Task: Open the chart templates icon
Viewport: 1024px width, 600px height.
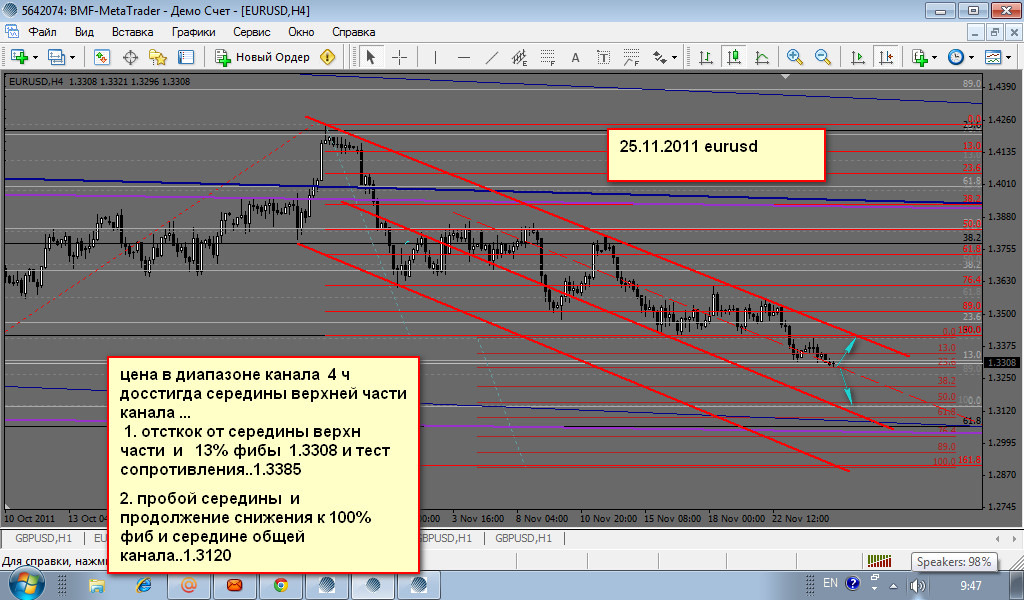Action: point(993,57)
